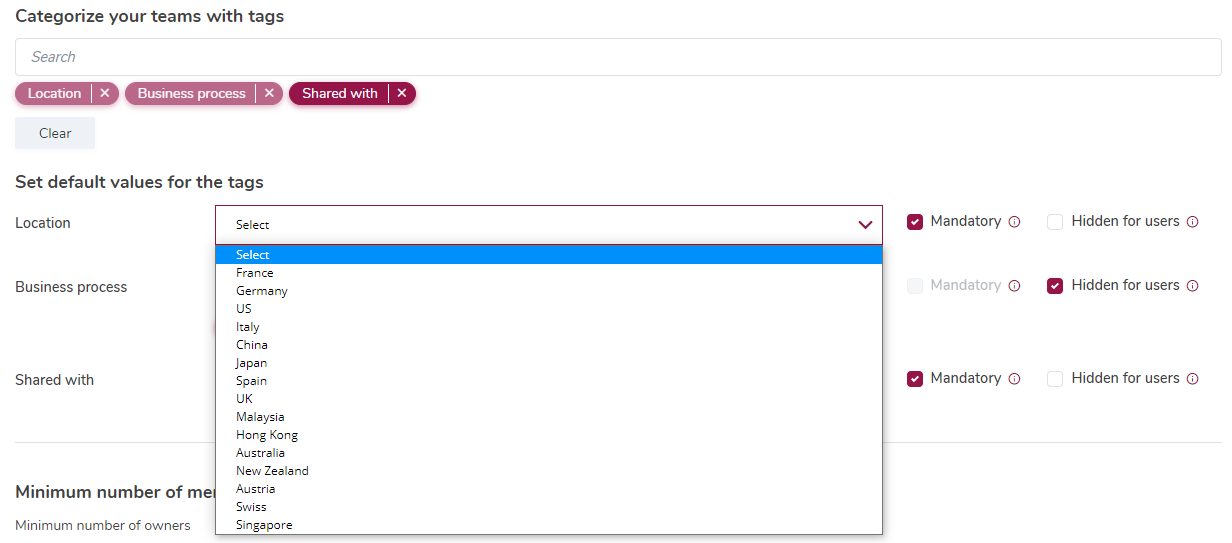Image resolution: width=1232 pixels, height=543 pixels.
Task: Click the Clear button below the tags
Action: click(x=55, y=133)
